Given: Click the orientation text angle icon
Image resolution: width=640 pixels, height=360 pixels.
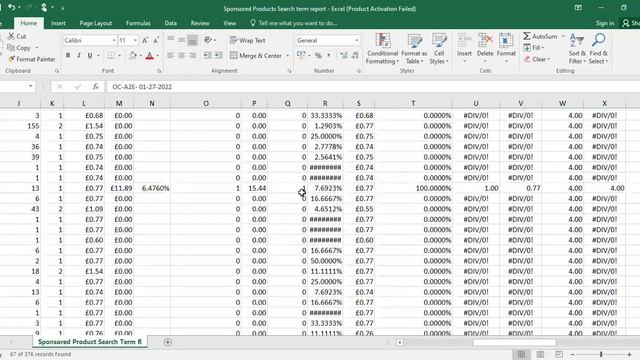Looking at the screenshot, I should 208,40.
